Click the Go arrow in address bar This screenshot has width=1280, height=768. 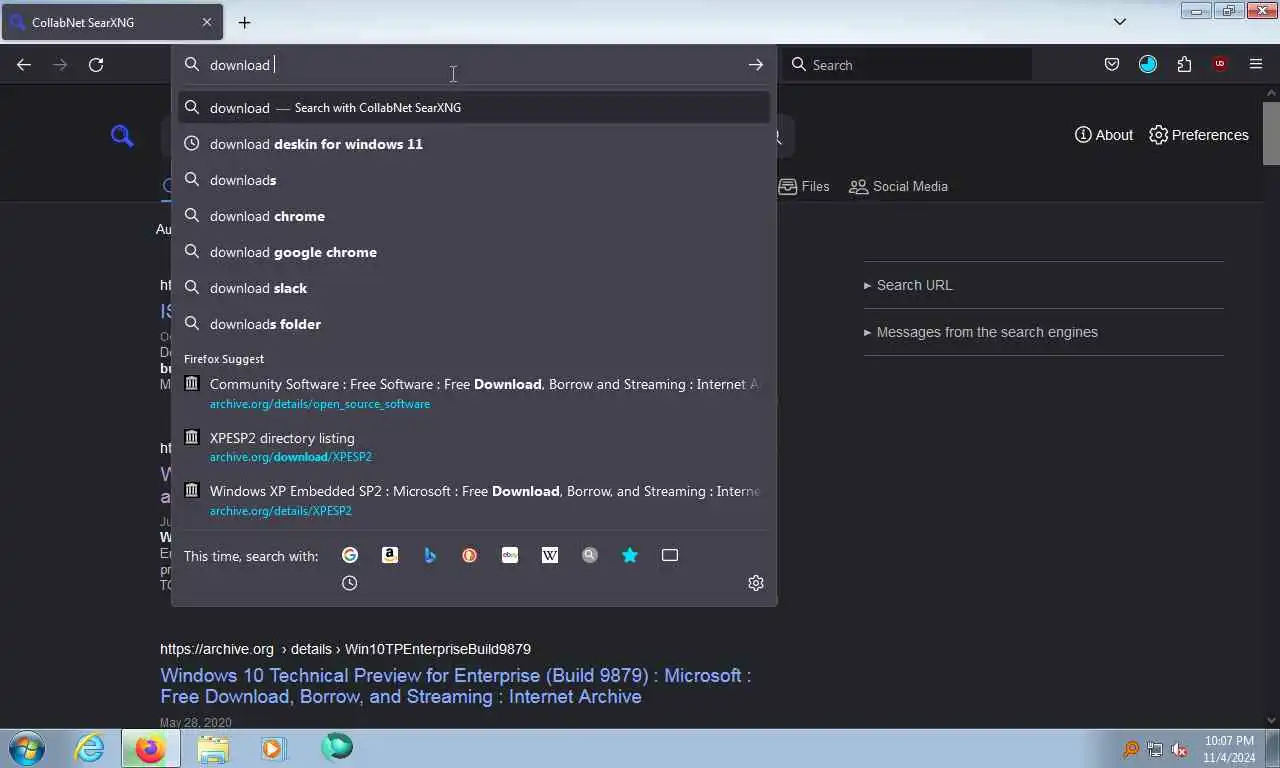click(756, 65)
